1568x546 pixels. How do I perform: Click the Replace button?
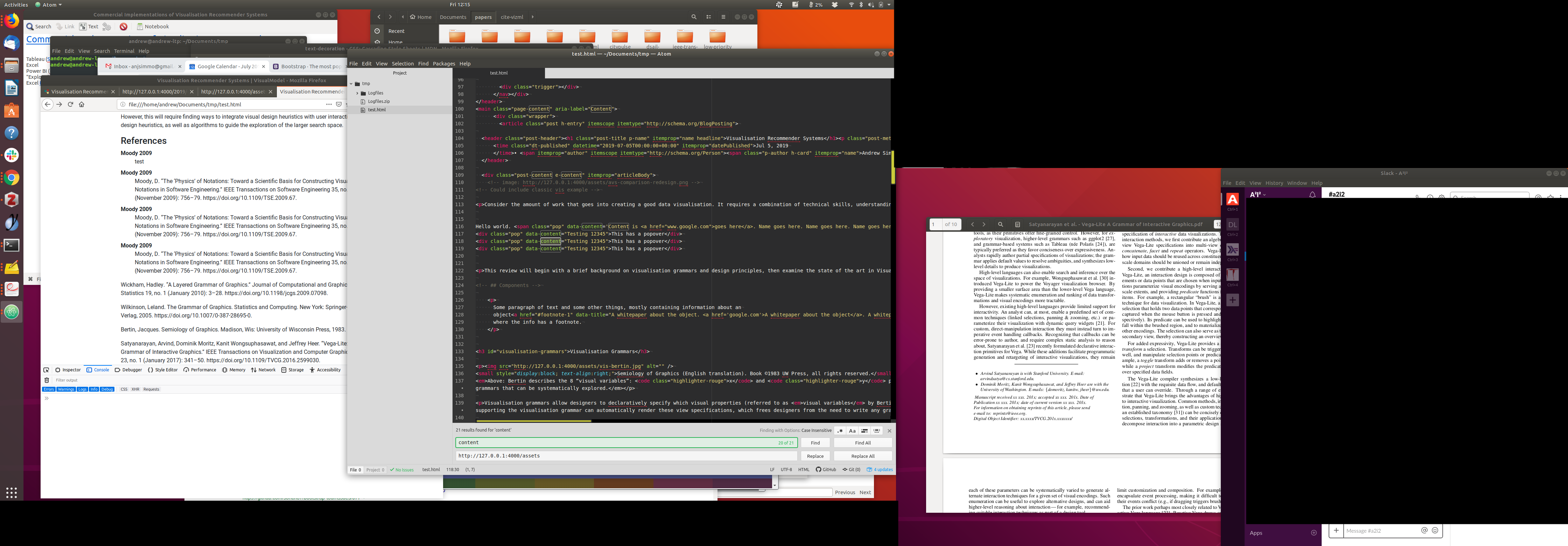point(815,456)
